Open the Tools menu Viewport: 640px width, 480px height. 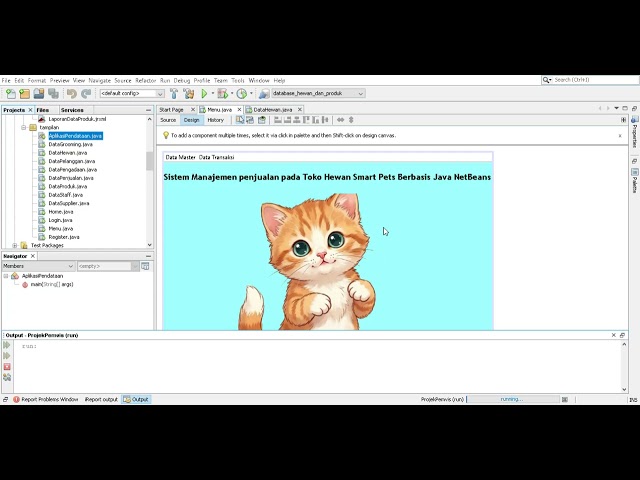click(x=238, y=80)
